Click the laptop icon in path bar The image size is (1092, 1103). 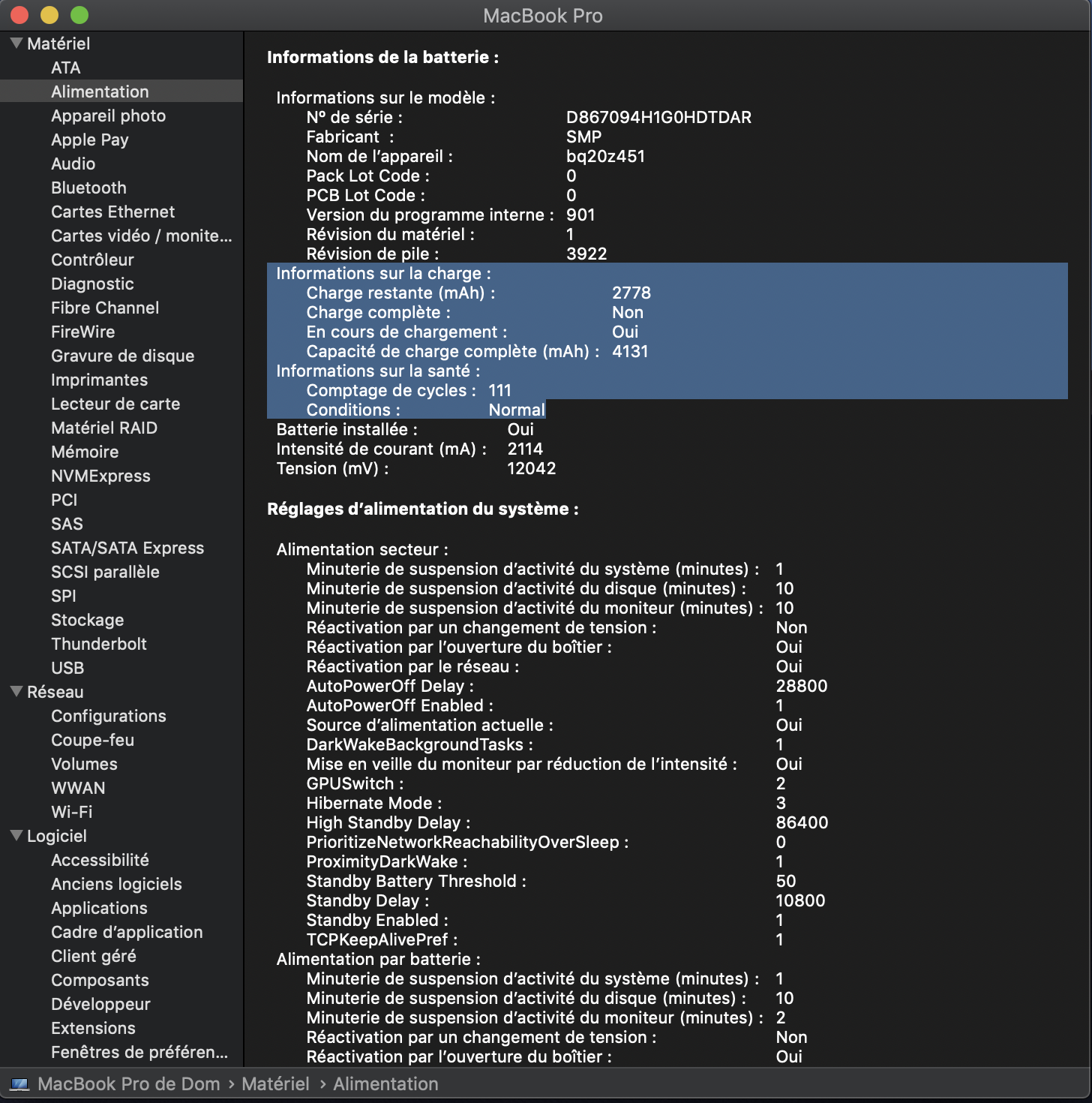(19, 1084)
